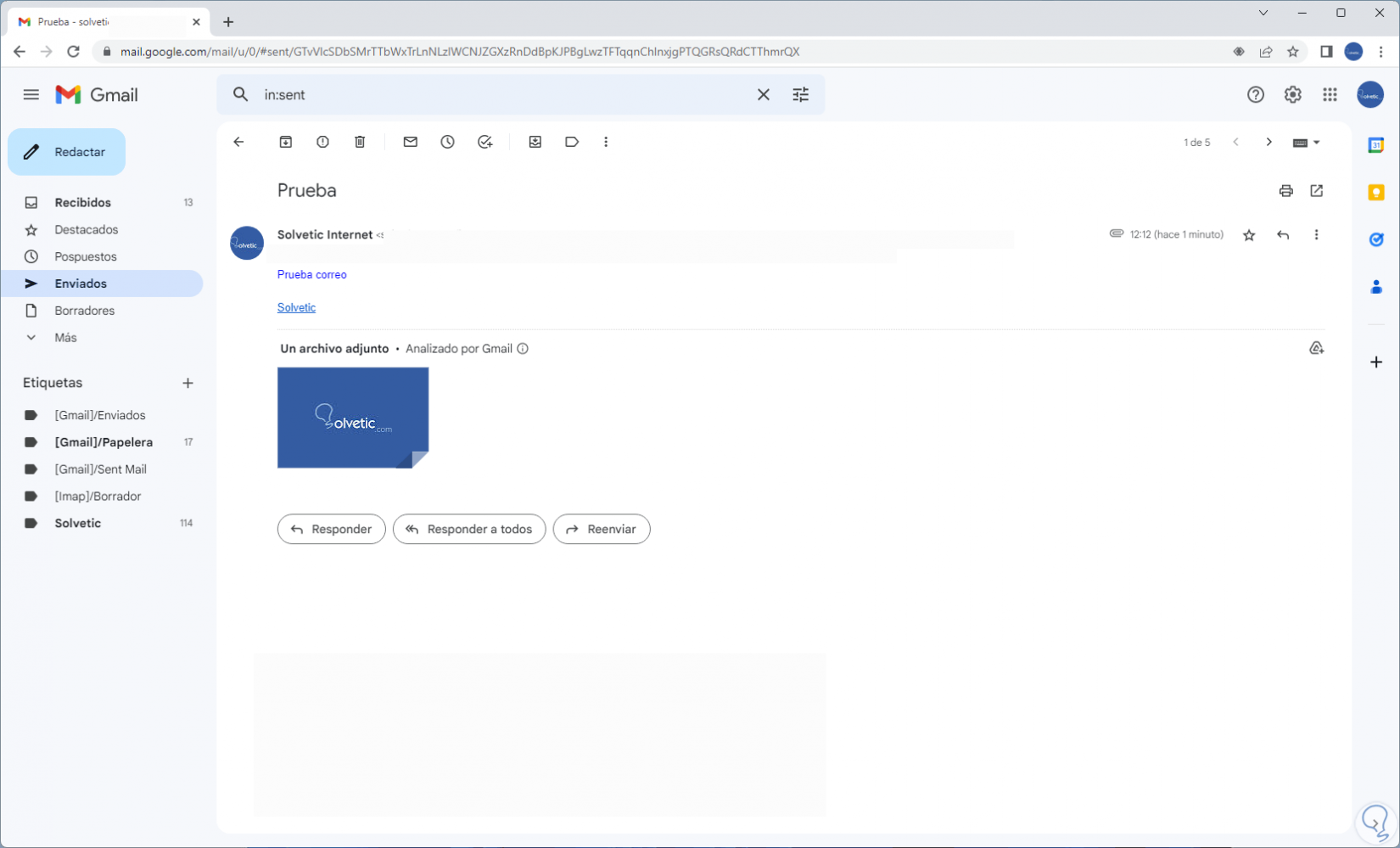Open Google Calendar side panel
Viewport: 1400px width, 848px height.
point(1376,145)
